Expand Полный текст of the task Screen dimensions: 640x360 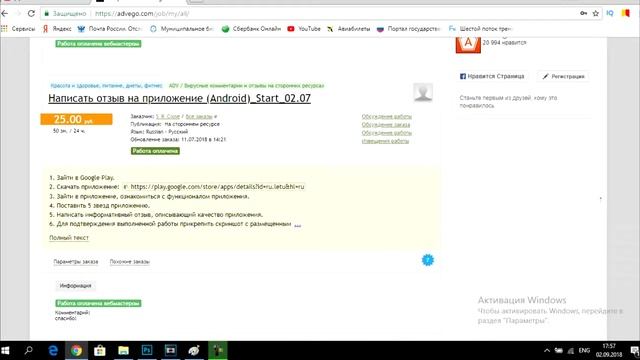click(x=69, y=238)
